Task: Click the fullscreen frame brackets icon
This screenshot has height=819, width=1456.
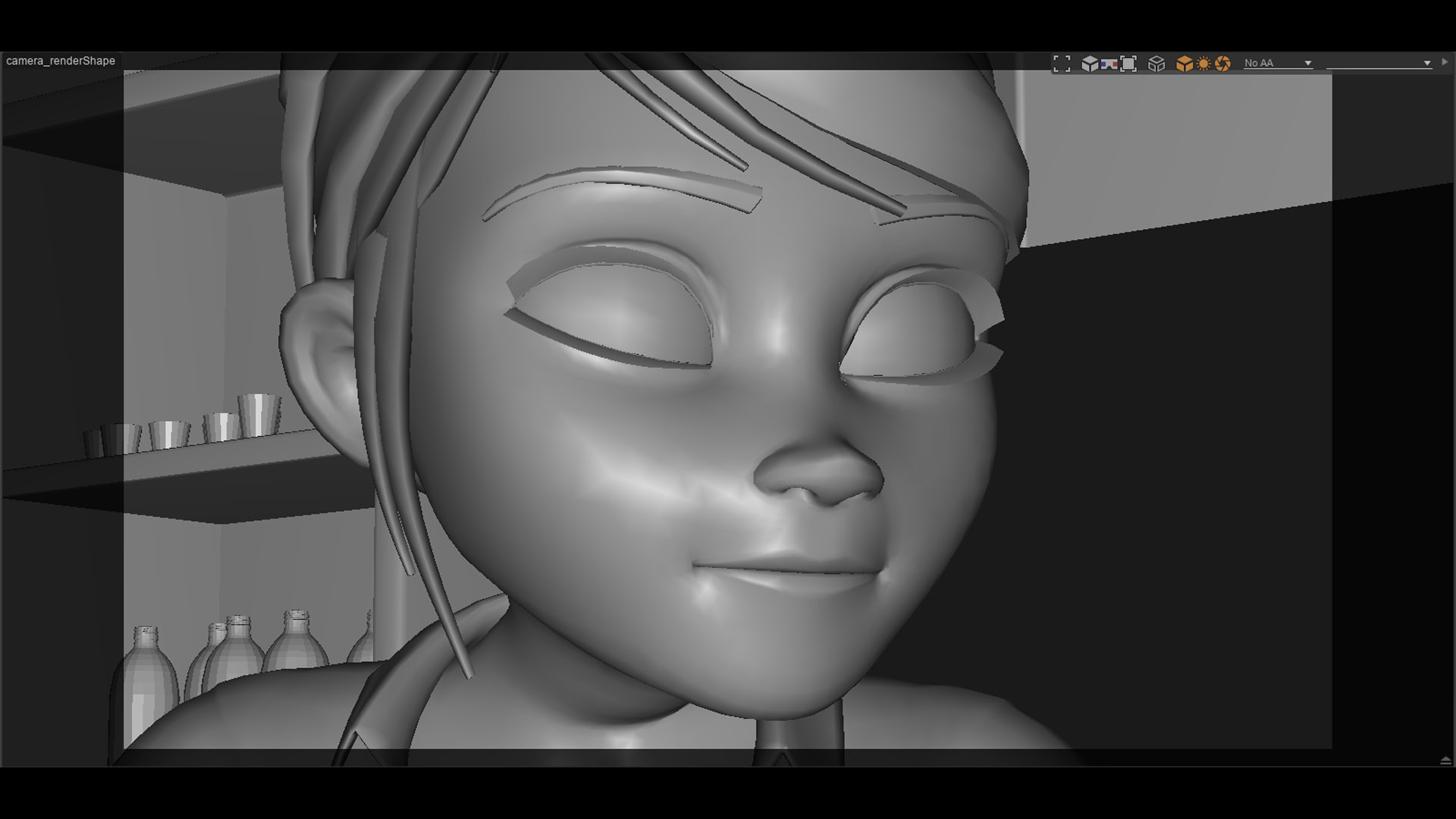Action: coord(1062,64)
